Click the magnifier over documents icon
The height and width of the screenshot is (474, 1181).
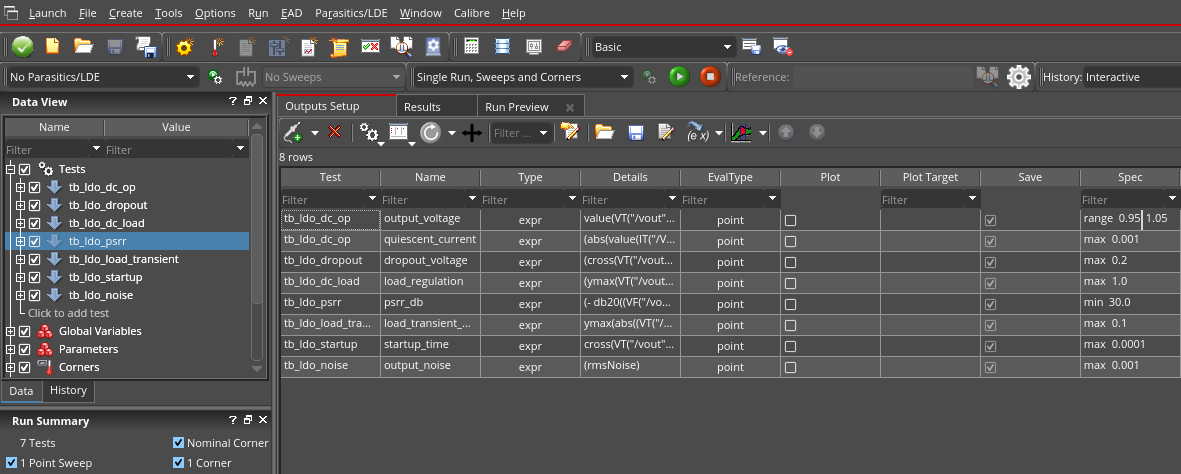pyautogui.click(x=401, y=47)
